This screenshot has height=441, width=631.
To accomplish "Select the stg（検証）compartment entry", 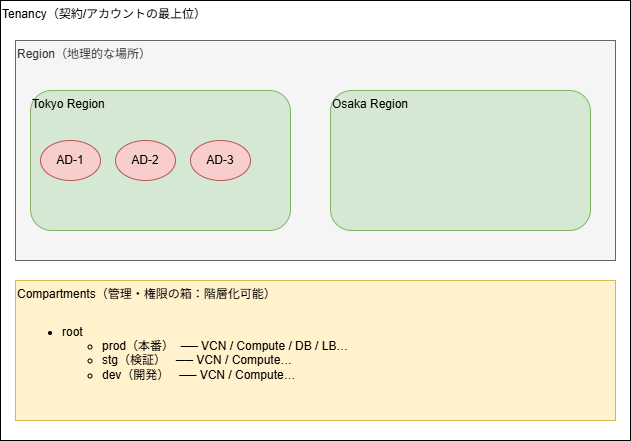I will [131, 360].
